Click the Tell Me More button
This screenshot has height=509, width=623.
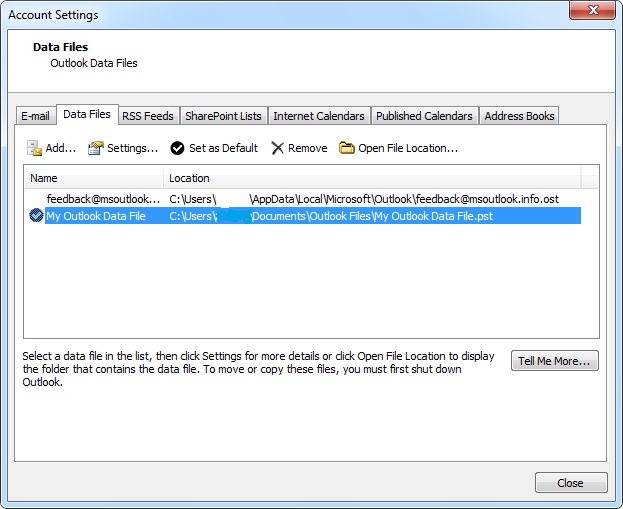(x=554, y=361)
